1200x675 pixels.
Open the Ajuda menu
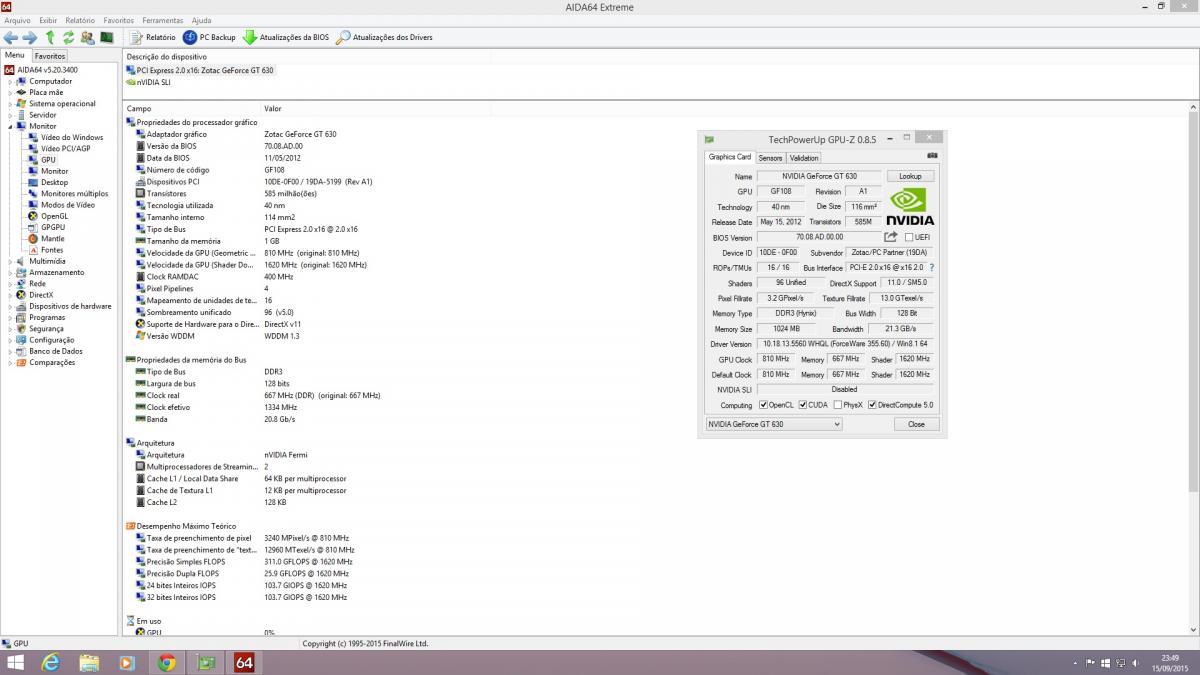click(x=201, y=20)
